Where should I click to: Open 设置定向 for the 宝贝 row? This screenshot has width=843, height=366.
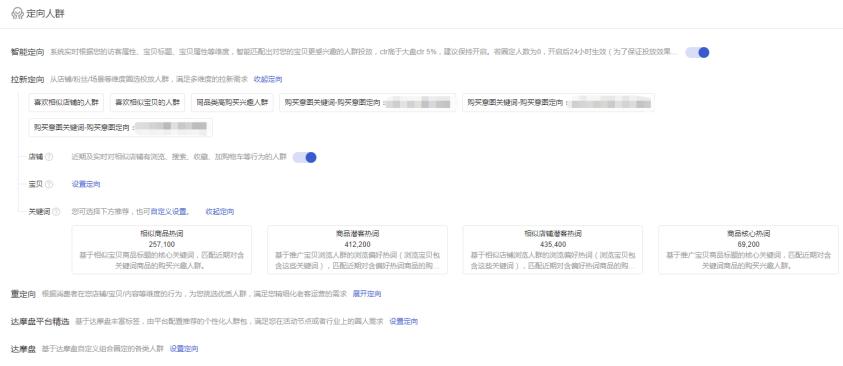86,184
